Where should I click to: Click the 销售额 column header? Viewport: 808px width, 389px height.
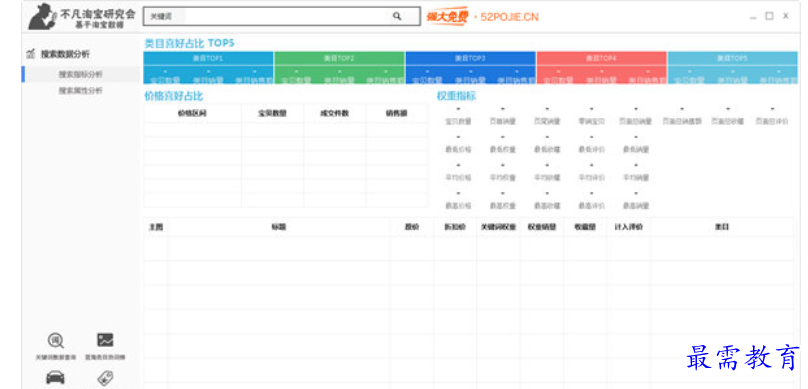click(396, 113)
